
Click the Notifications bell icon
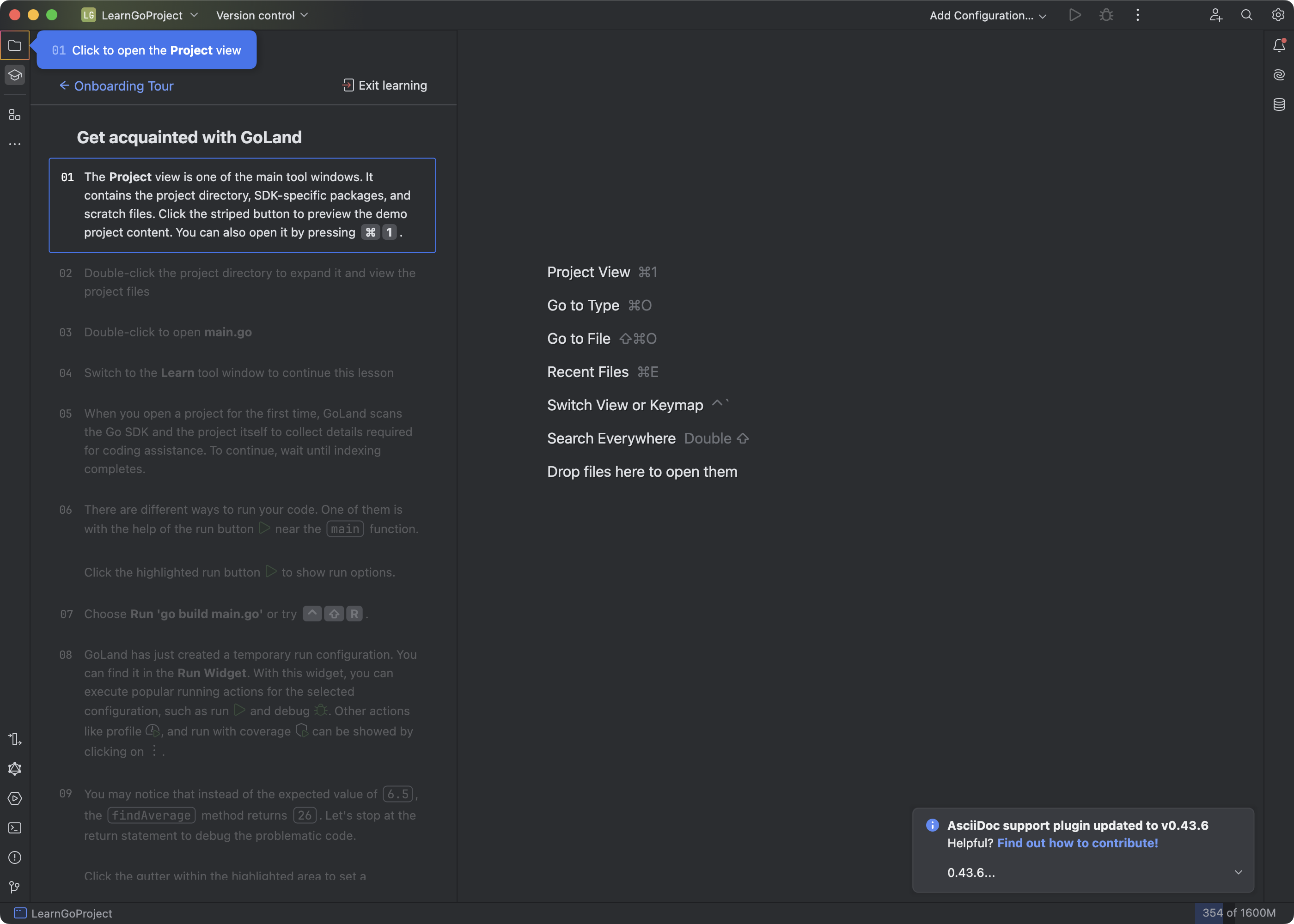click(x=1279, y=46)
